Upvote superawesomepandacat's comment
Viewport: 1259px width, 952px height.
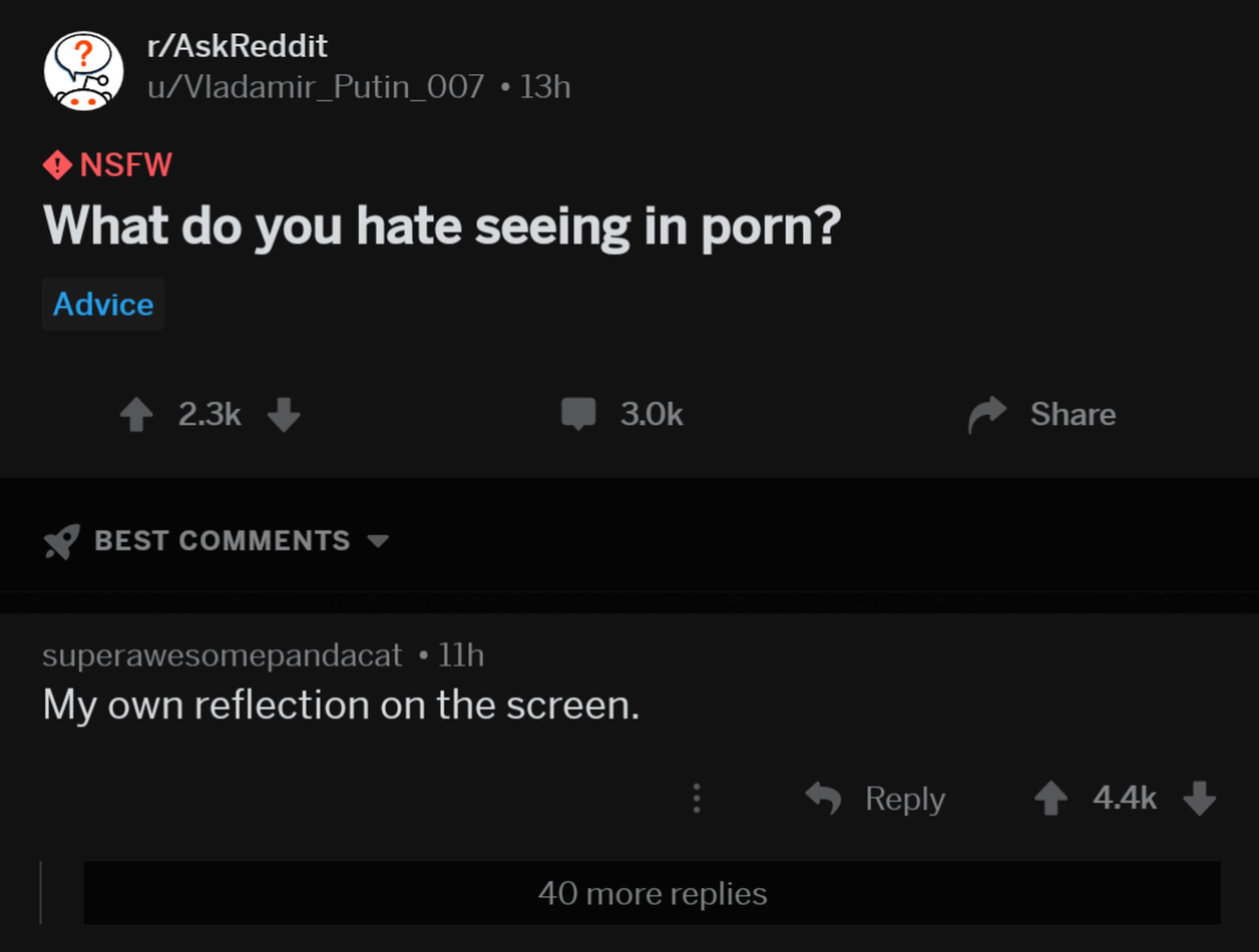pos(1051,798)
